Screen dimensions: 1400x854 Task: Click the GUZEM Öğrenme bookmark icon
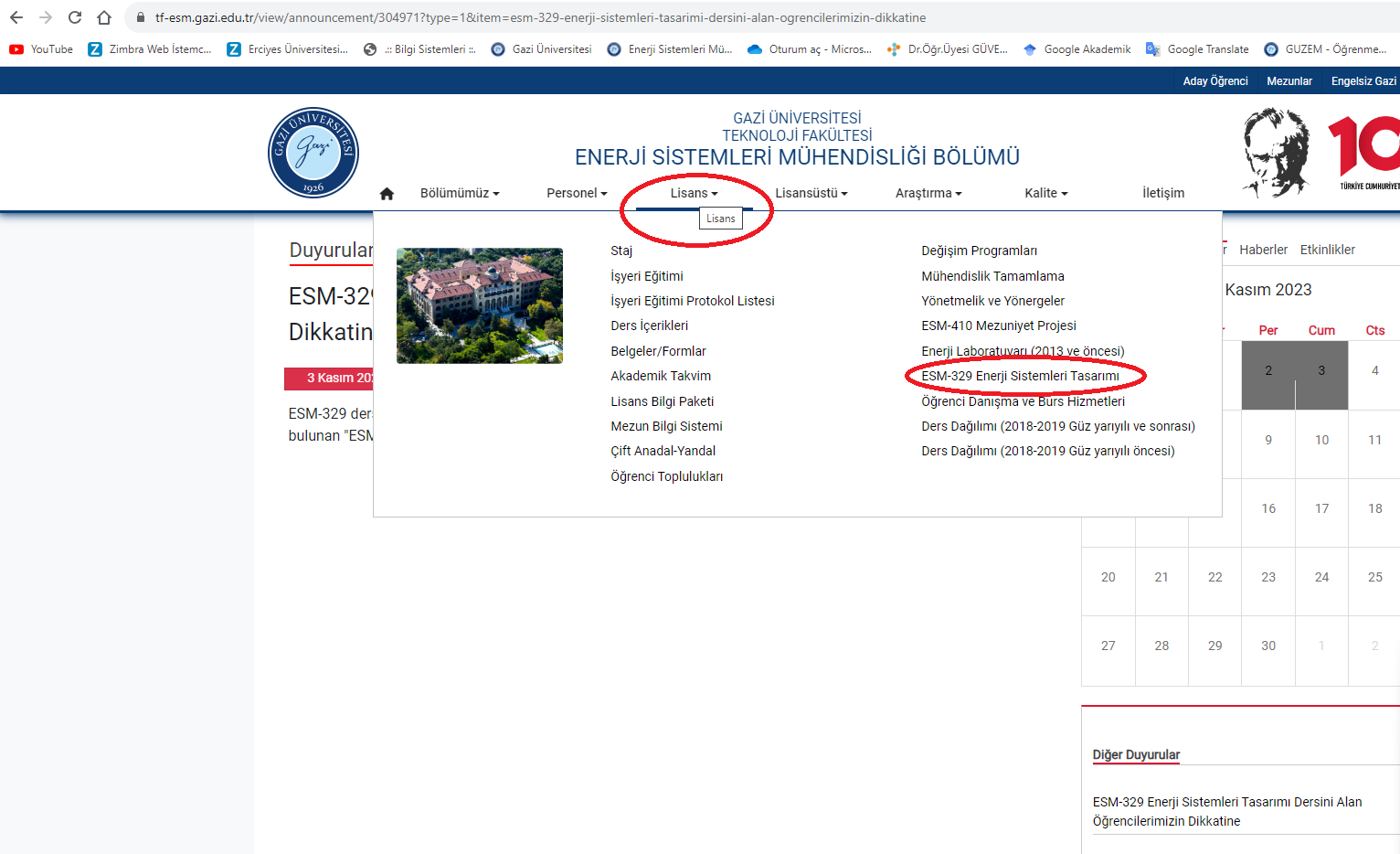click(1271, 48)
